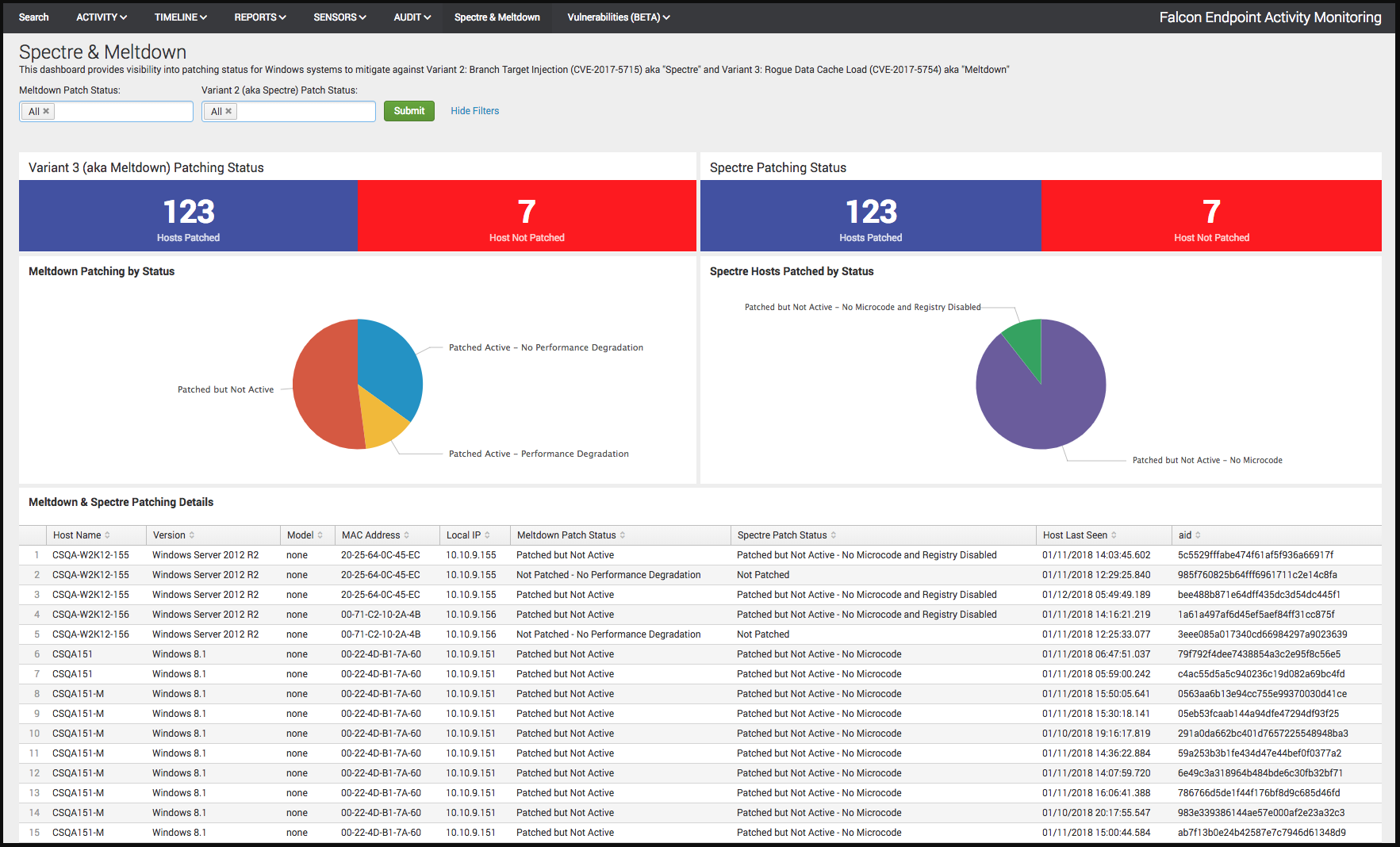Screen dimensions: 1400x847
Task: Click the 'Patched but Not Active – No Microcode' chart label
Action: coord(1207,460)
